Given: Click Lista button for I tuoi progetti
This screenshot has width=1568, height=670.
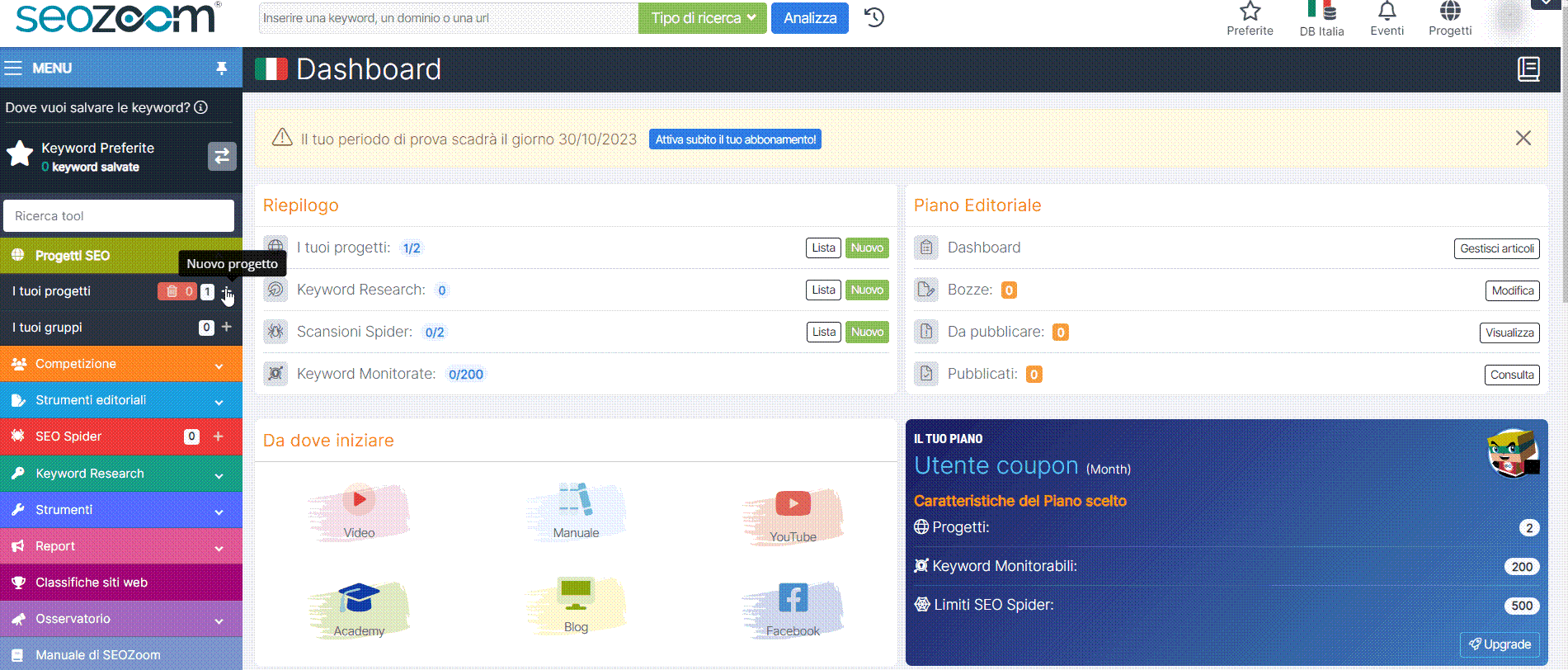Looking at the screenshot, I should tap(823, 248).
